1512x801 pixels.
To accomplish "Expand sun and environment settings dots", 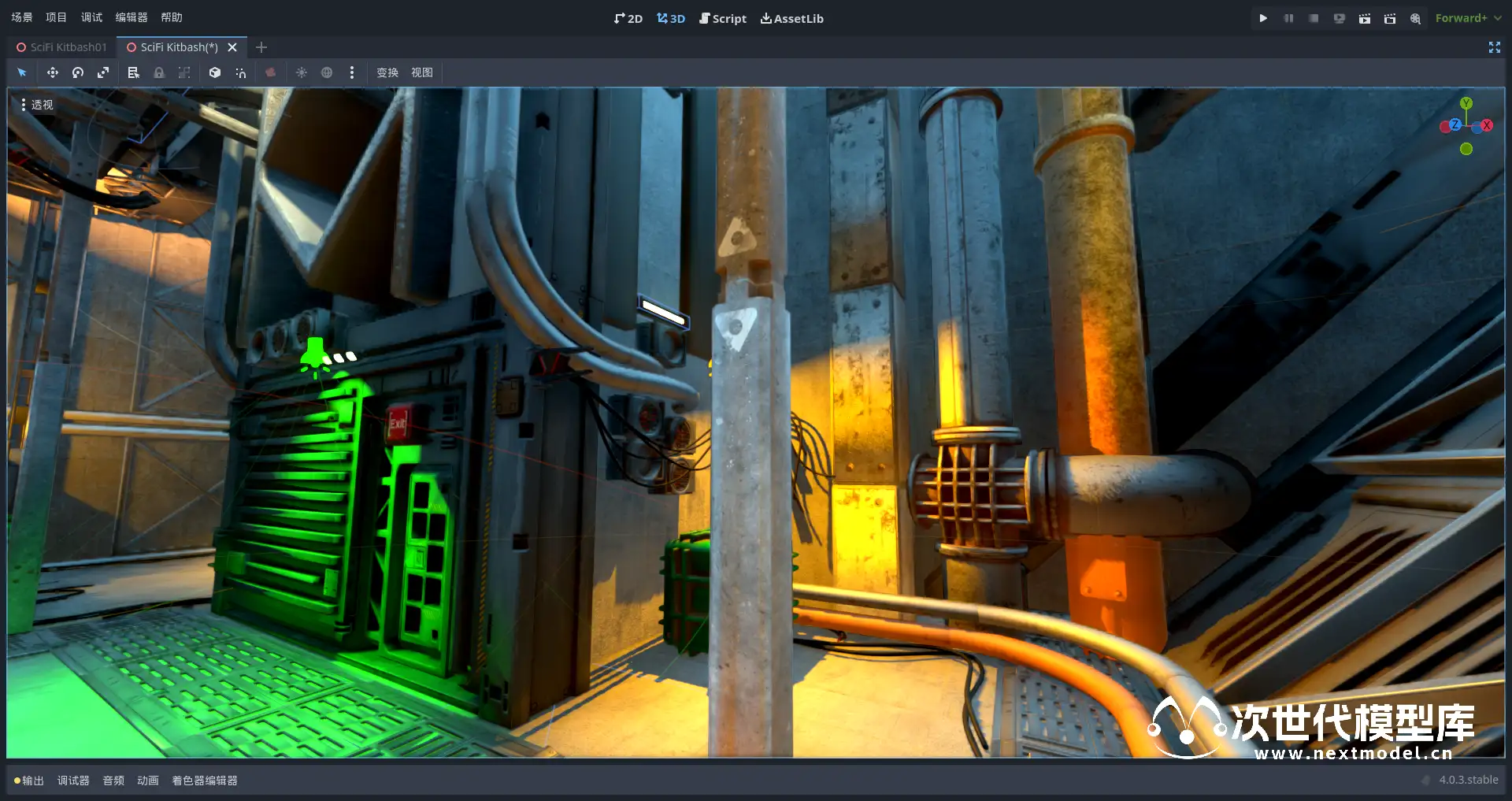I will 352,72.
